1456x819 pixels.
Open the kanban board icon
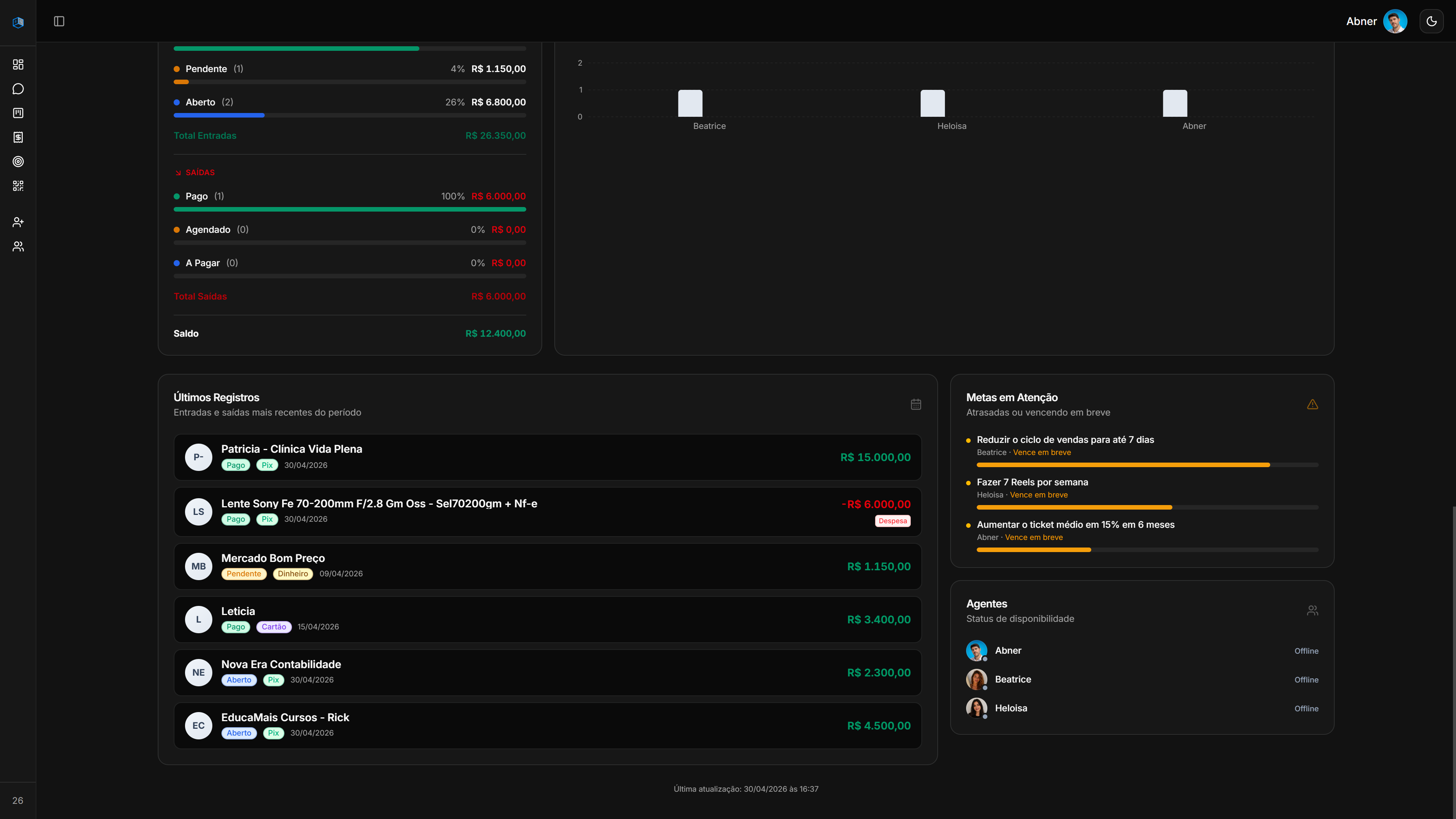pyautogui.click(x=18, y=113)
